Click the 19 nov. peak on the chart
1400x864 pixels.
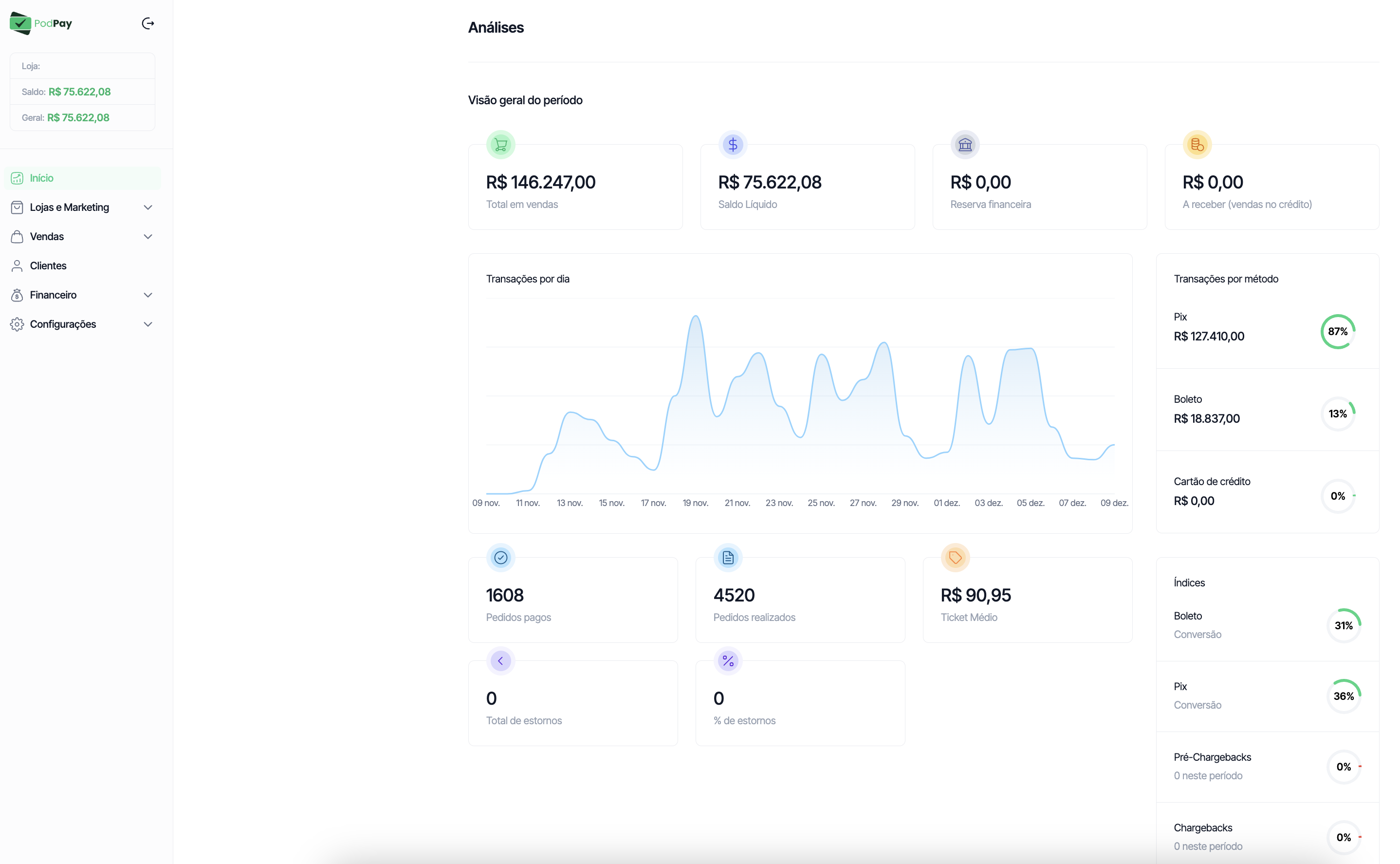[696, 316]
